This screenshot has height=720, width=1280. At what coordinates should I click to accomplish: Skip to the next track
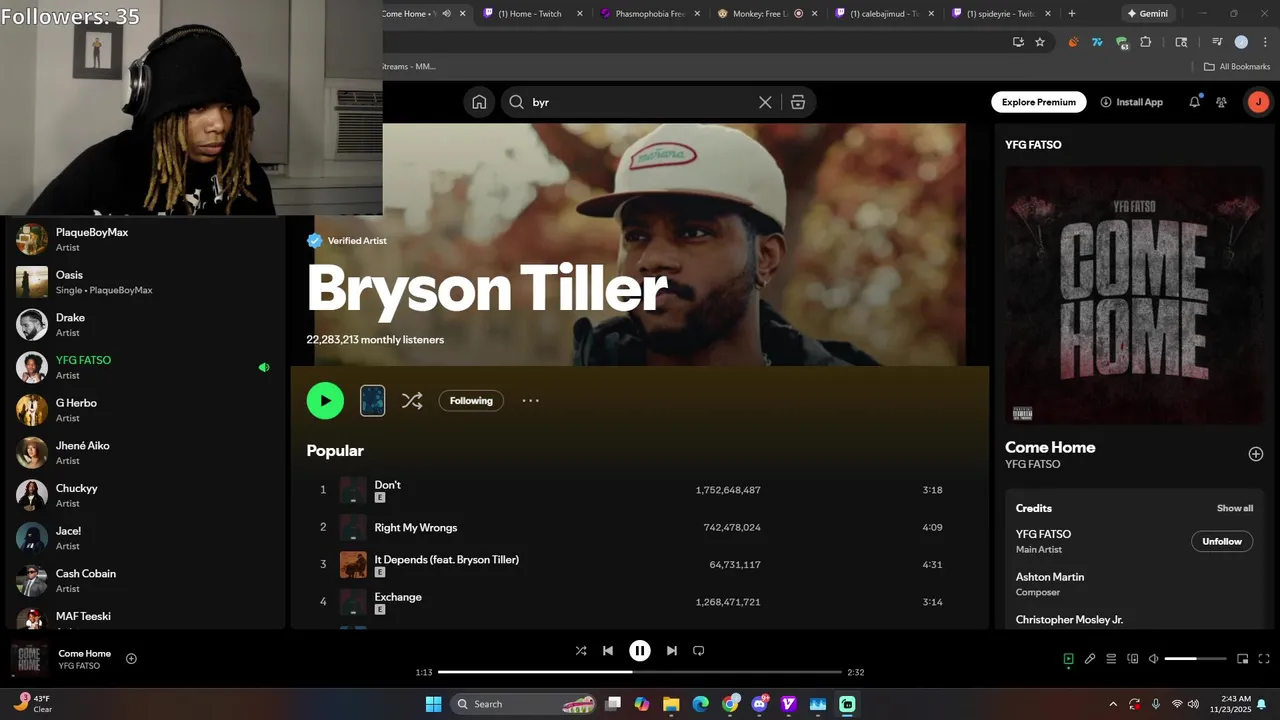(672, 651)
